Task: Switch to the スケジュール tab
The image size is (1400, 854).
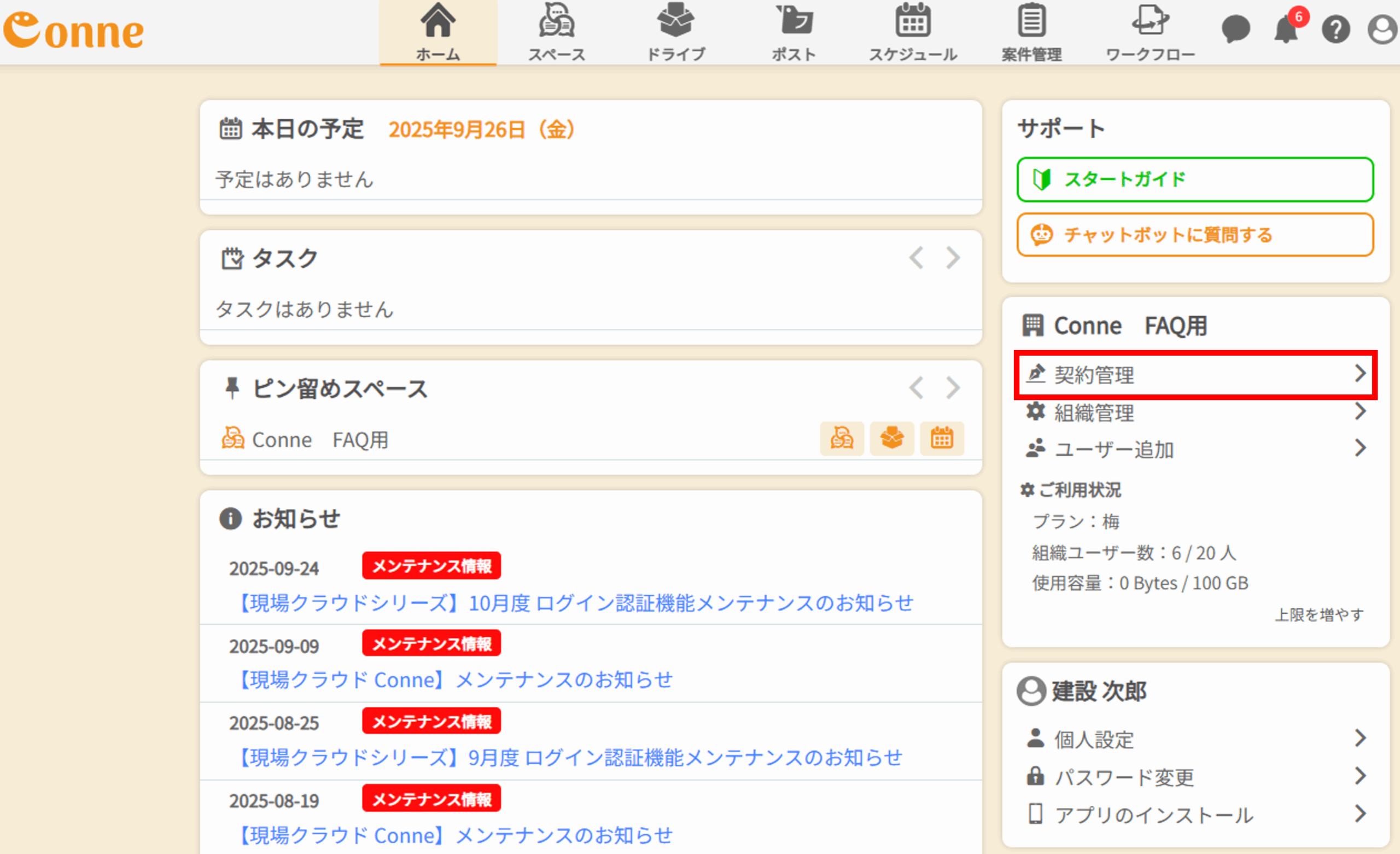Action: (x=913, y=33)
